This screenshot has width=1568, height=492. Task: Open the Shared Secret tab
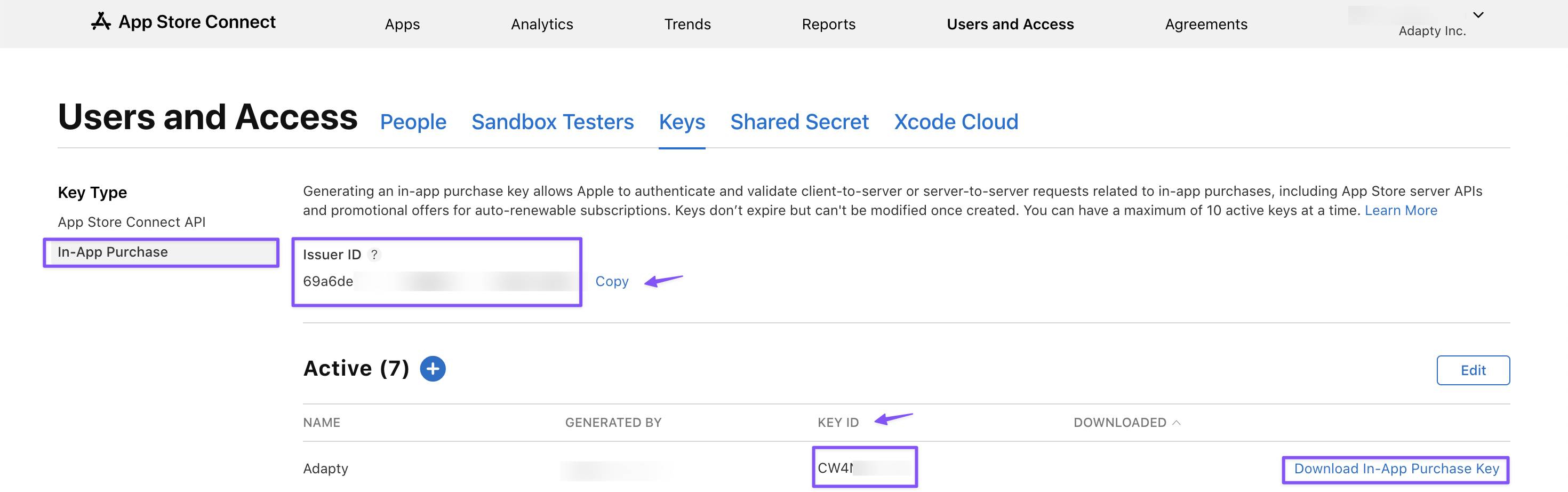point(799,122)
